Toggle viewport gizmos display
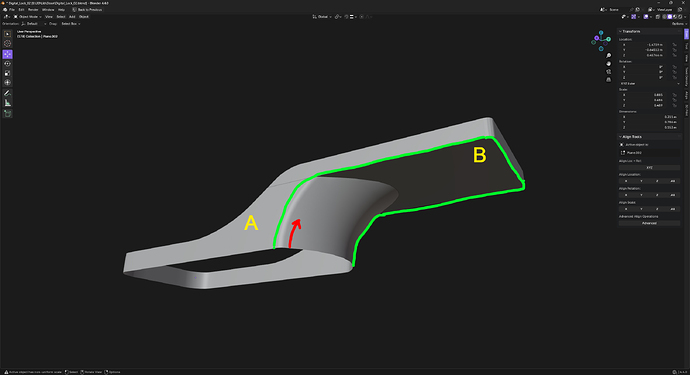The width and height of the screenshot is (690, 375). [x=634, y=17]
